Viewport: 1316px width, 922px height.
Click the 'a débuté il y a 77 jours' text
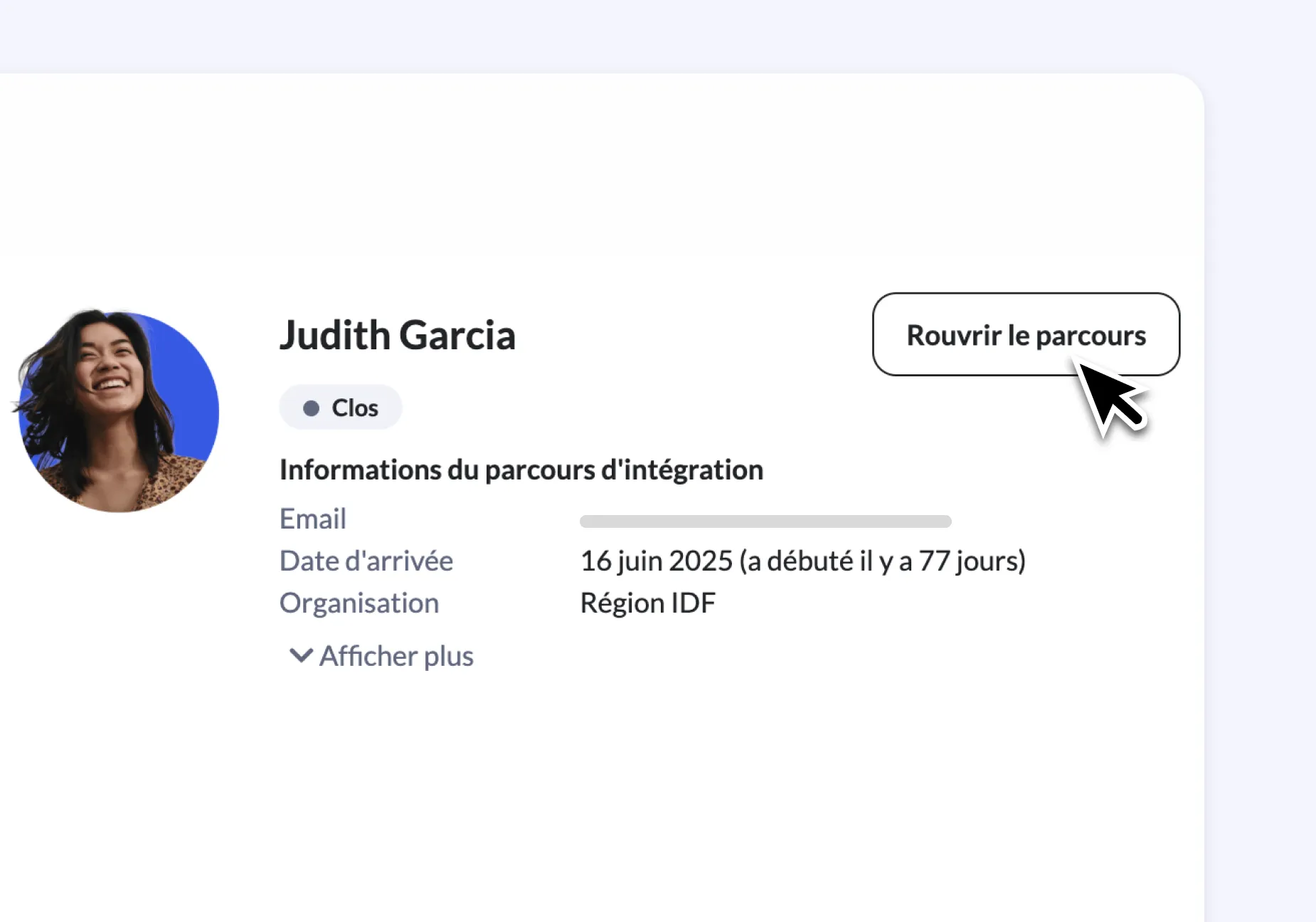point(882,561)
